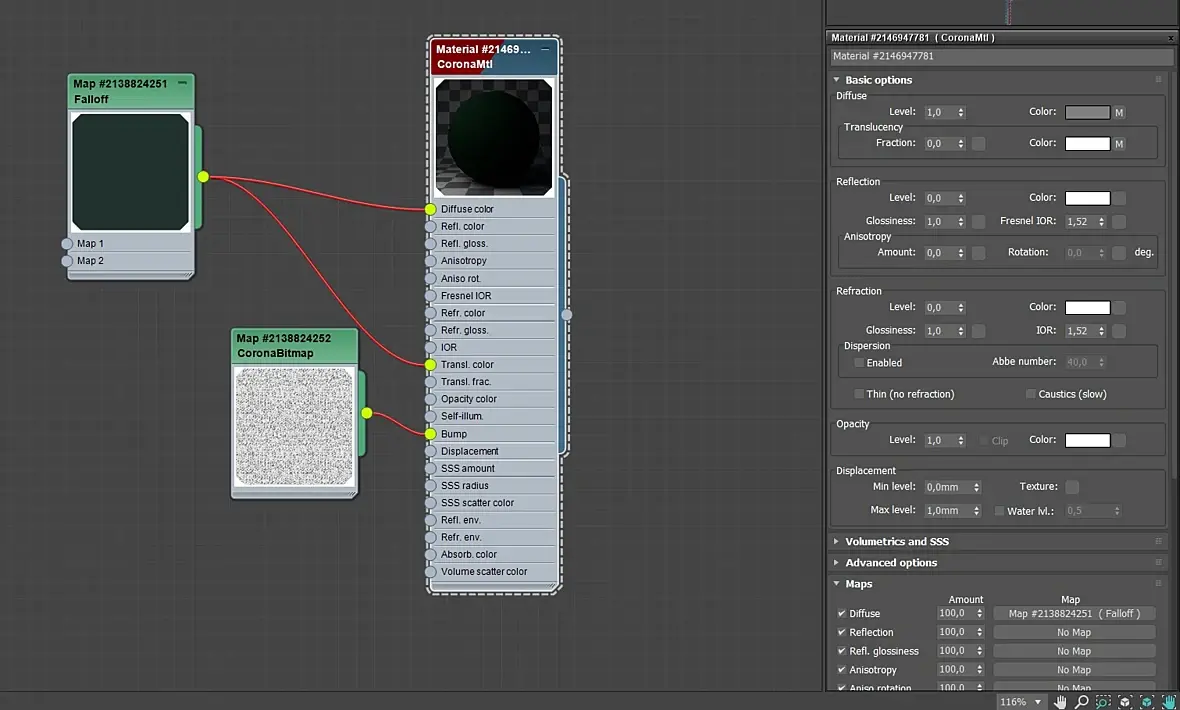The image size is (1180, 710).
Task: Expand the Advanced options rollout
Action: coord(891,563)
